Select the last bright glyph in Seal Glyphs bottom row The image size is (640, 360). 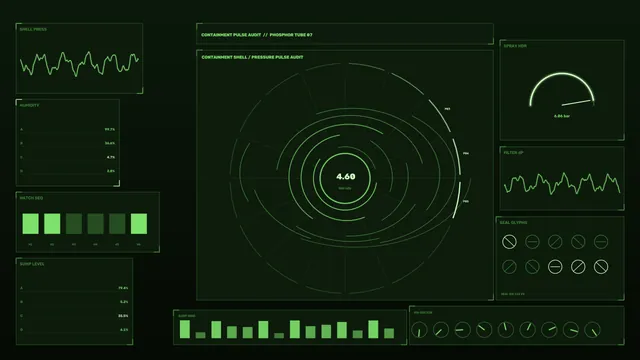pyautogui.click(x=601, y=267)
